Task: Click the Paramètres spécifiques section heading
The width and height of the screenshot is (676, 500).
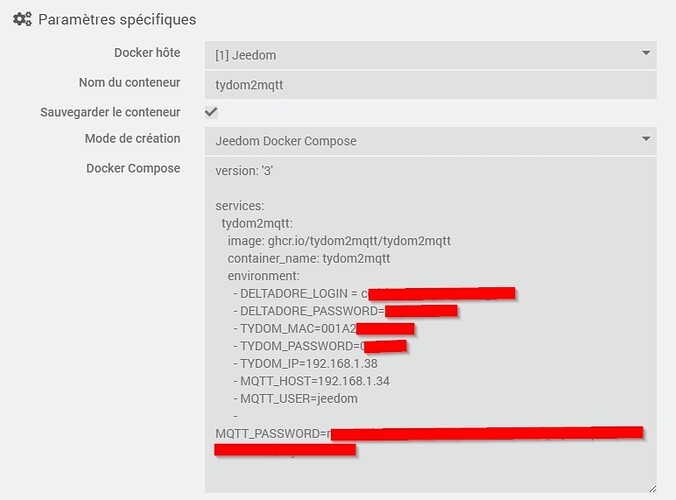Action: pos(117,19)
